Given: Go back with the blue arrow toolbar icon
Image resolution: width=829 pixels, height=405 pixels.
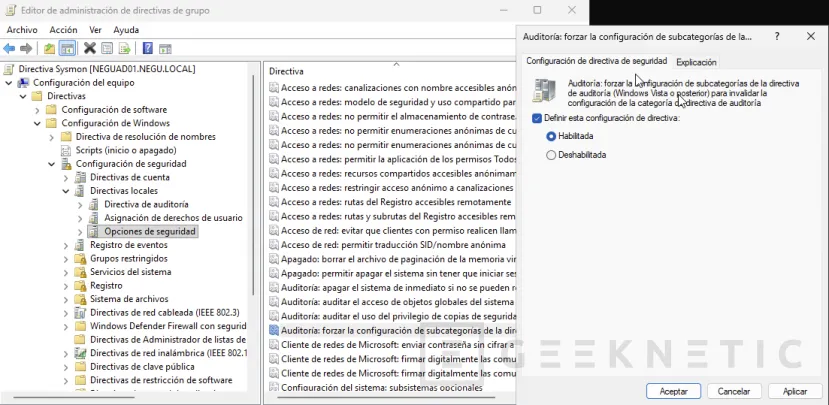Looking at the screenshot, I should 9,49.
